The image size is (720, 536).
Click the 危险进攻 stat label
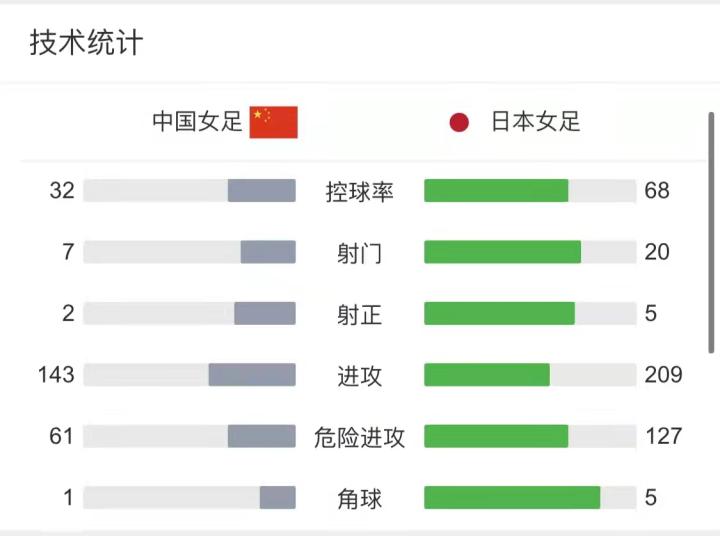(360, 436)
